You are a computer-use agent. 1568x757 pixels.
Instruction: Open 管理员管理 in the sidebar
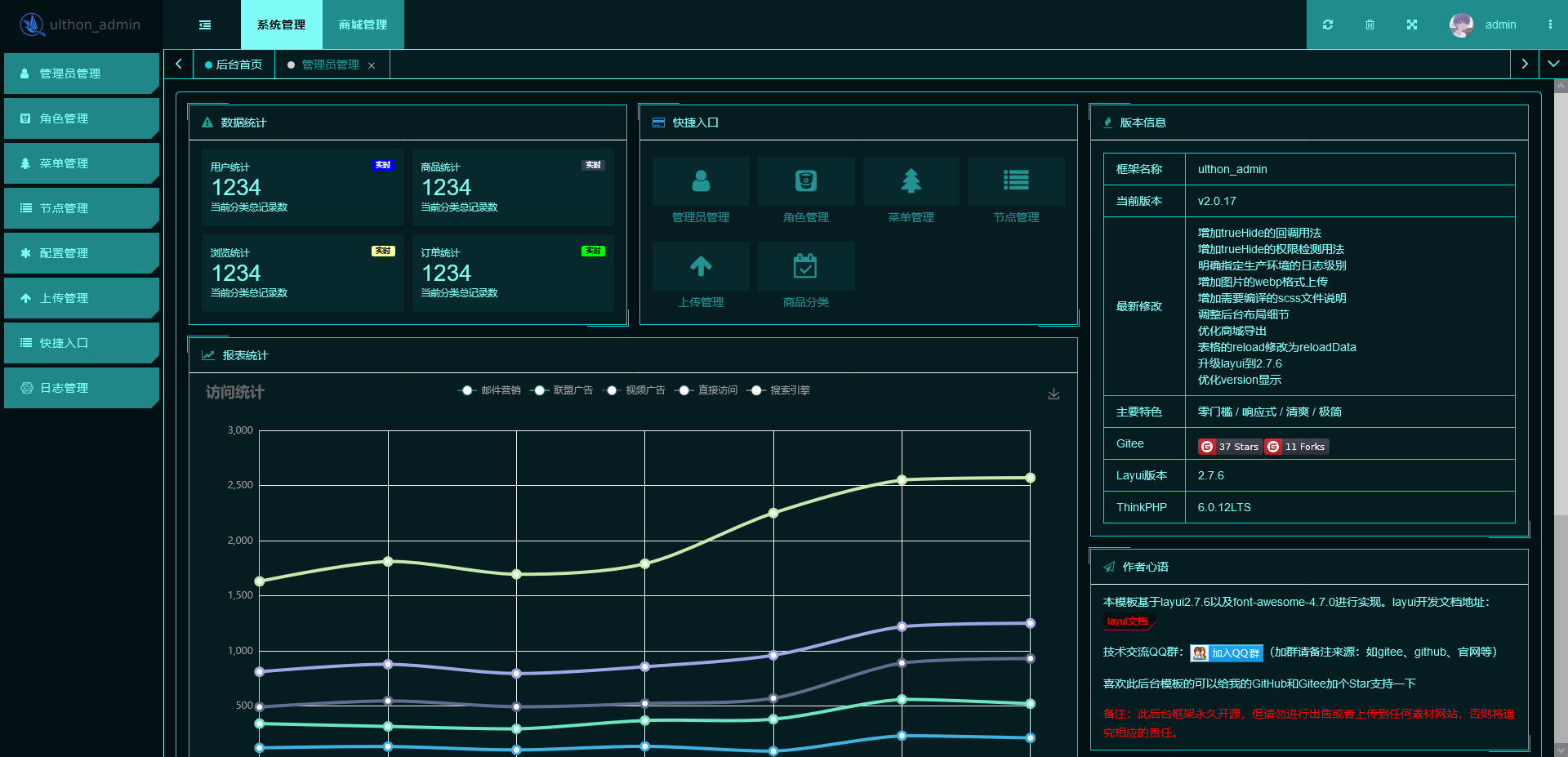tap(82, 73)
